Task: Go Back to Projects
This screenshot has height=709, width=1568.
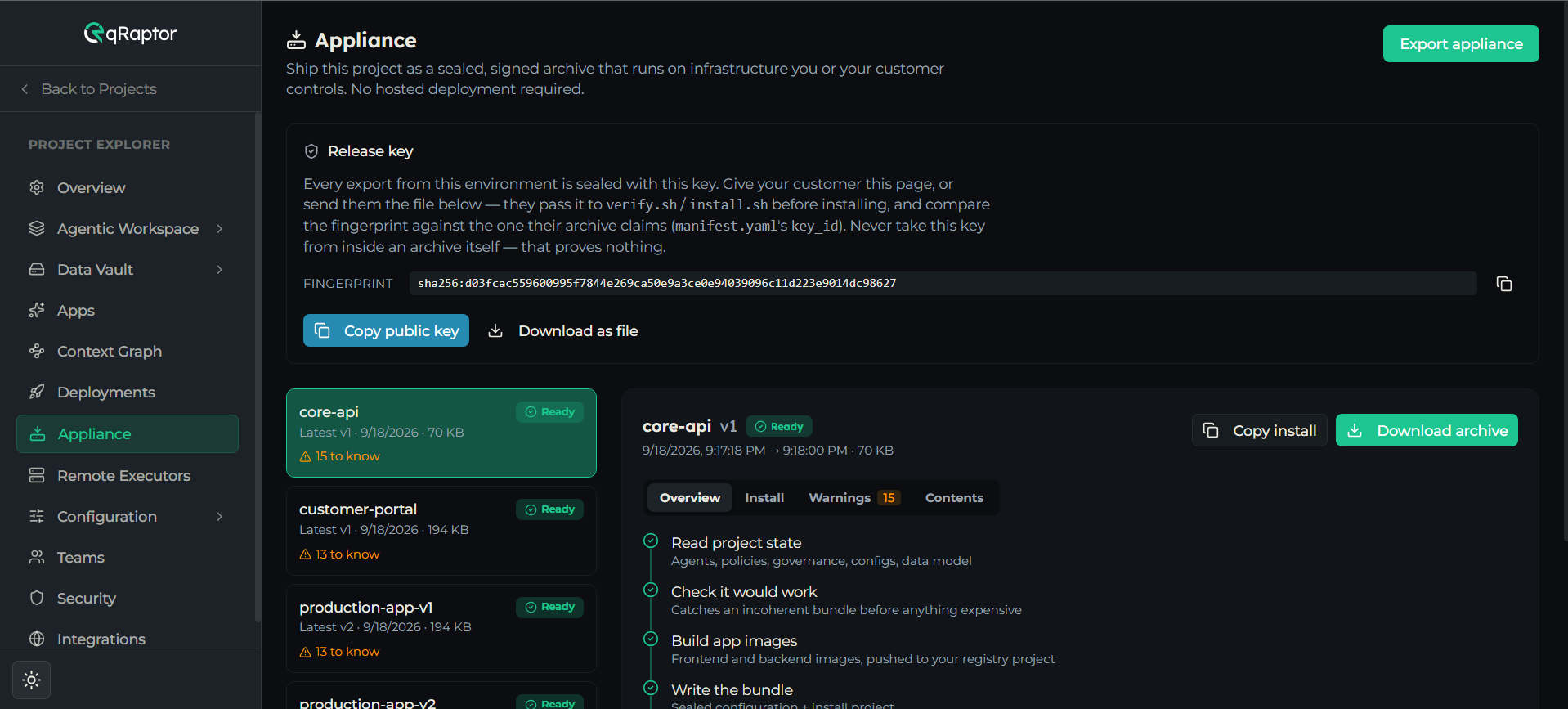Action: tap(90, 88)
